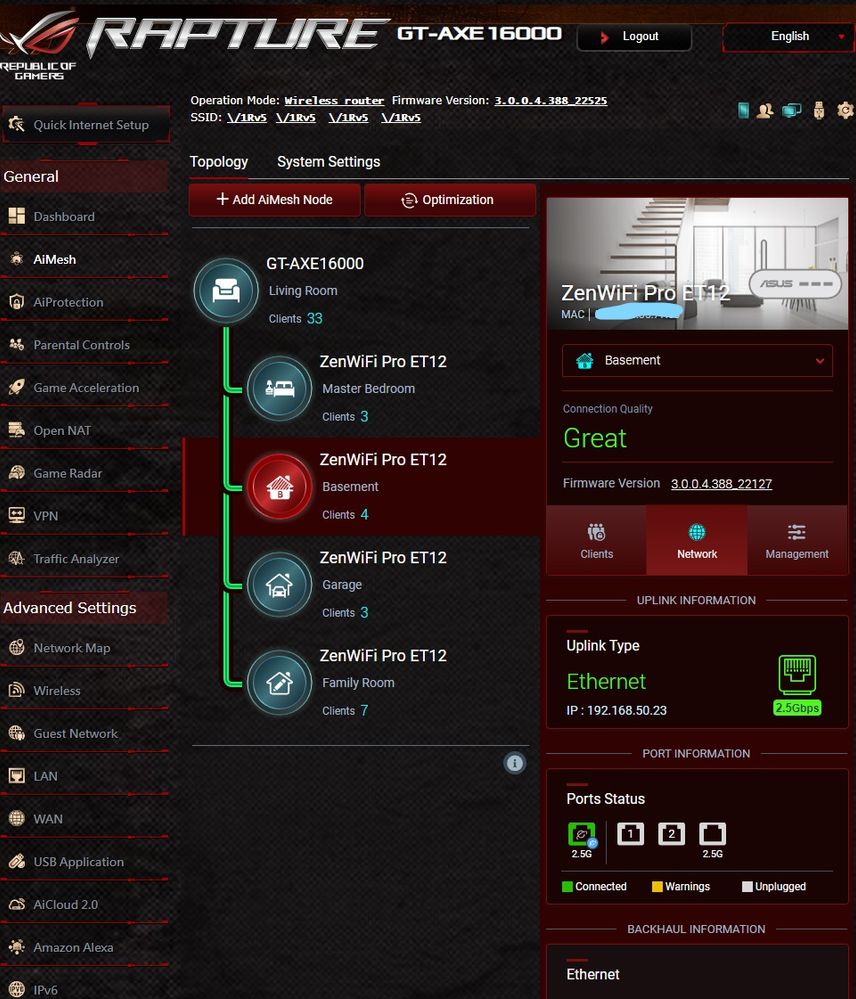The width and height of the screenshot is (856, 999).
Task: Click the AiProtection shield icon in sidebar
Action: 17,301
